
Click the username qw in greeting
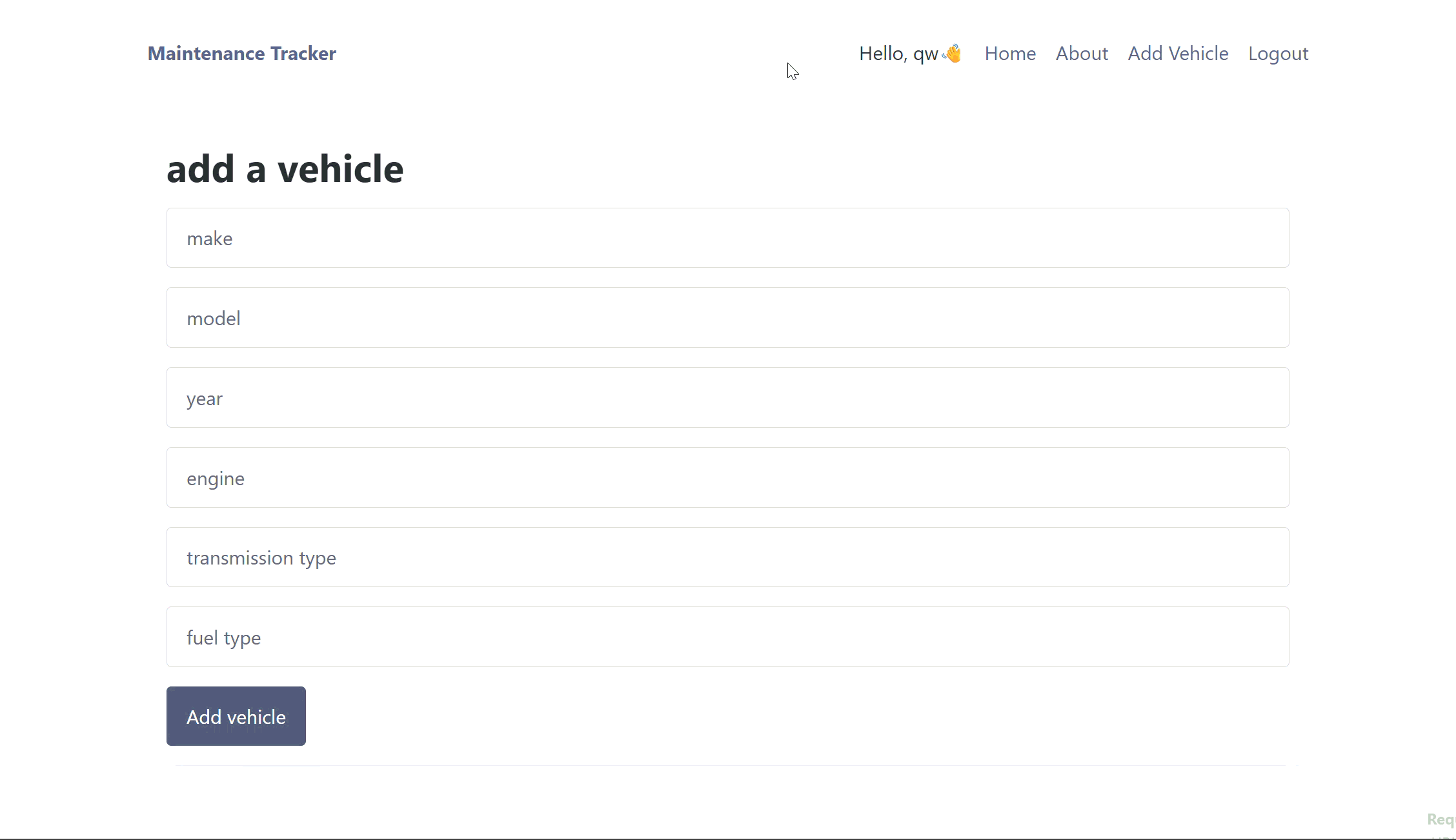[x=925, y=54]
